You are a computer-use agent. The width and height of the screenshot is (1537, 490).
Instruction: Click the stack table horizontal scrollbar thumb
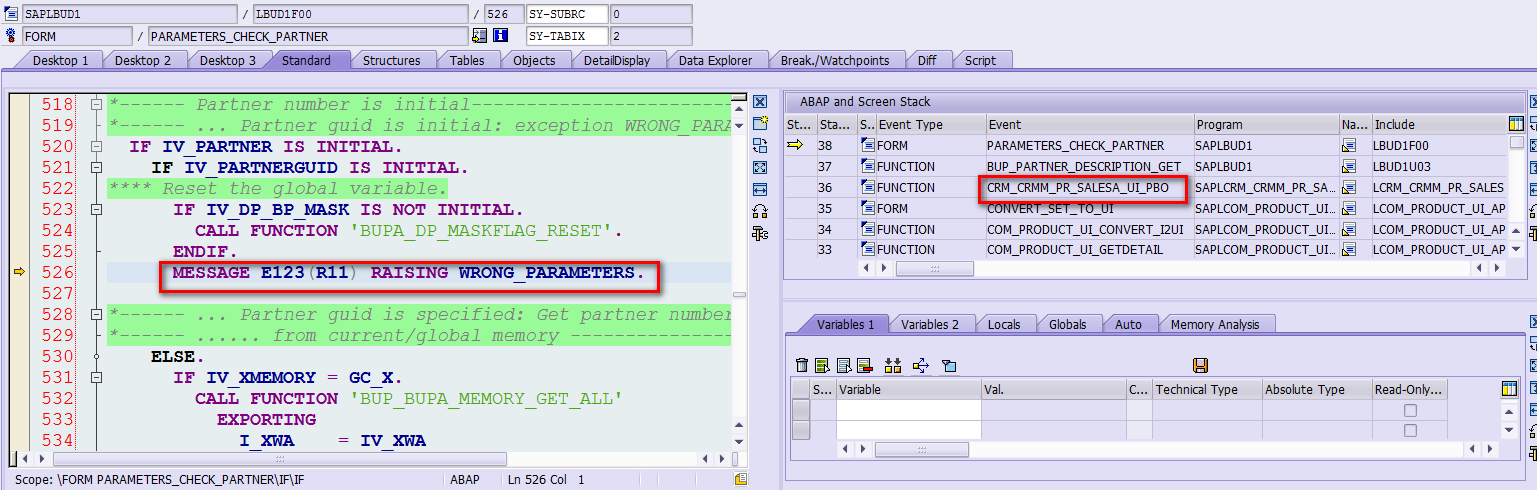(x=935, y=269)
